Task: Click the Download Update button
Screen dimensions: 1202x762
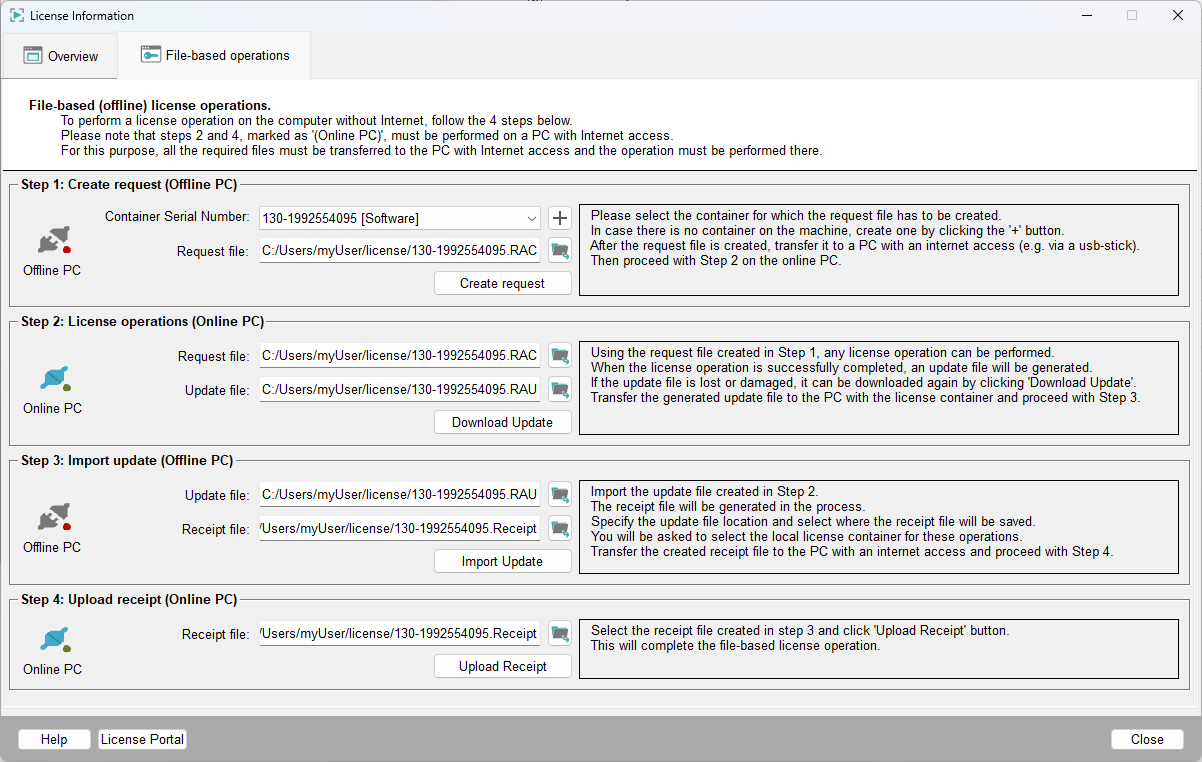Action: (503, 422)
